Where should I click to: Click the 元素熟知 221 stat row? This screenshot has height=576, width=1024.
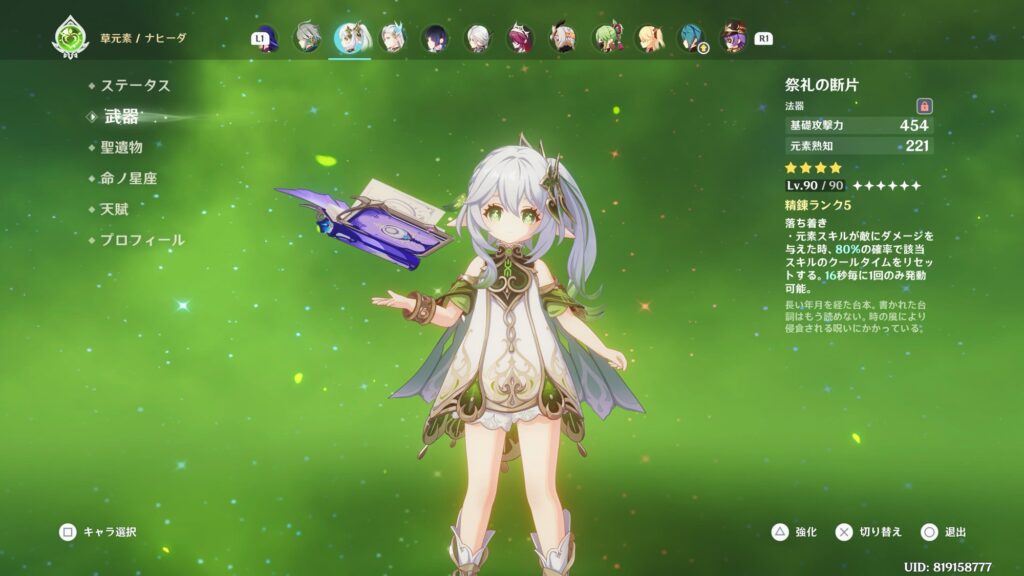[x=859, y=146]
